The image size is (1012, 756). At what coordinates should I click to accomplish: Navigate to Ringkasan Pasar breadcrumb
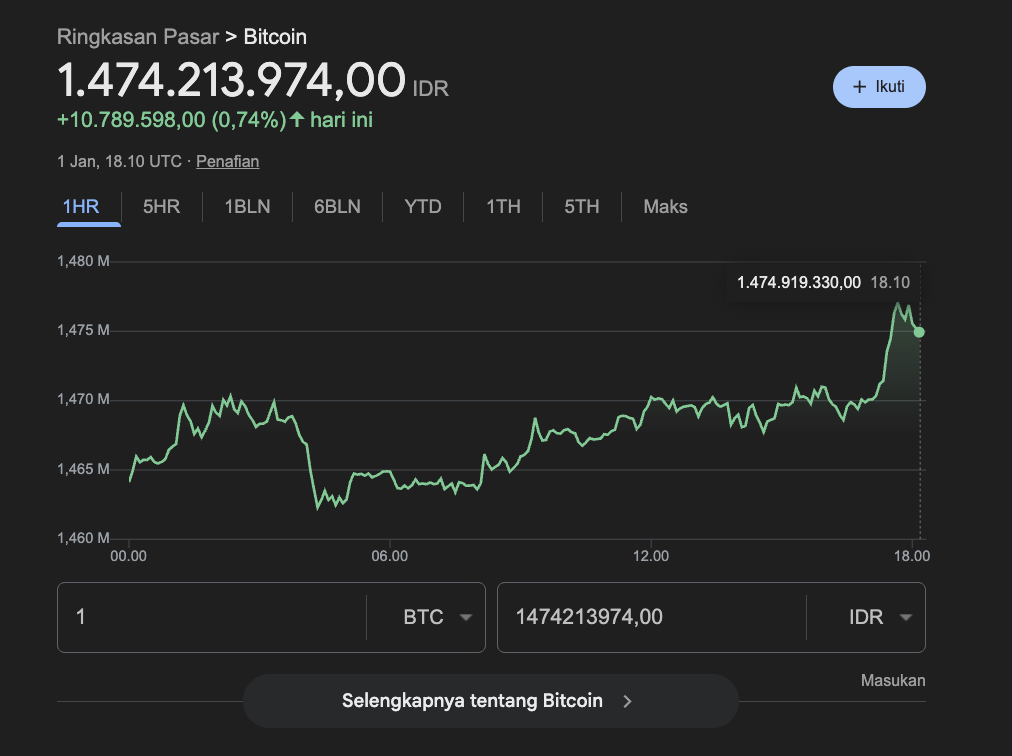pyautogui.click(x=138, y=37)
